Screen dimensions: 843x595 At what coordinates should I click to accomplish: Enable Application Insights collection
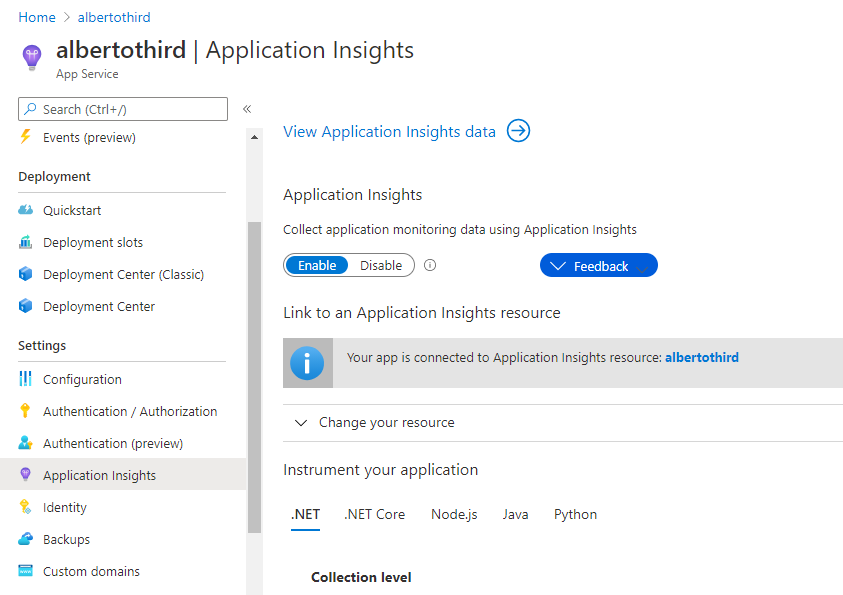pos(317,265)
